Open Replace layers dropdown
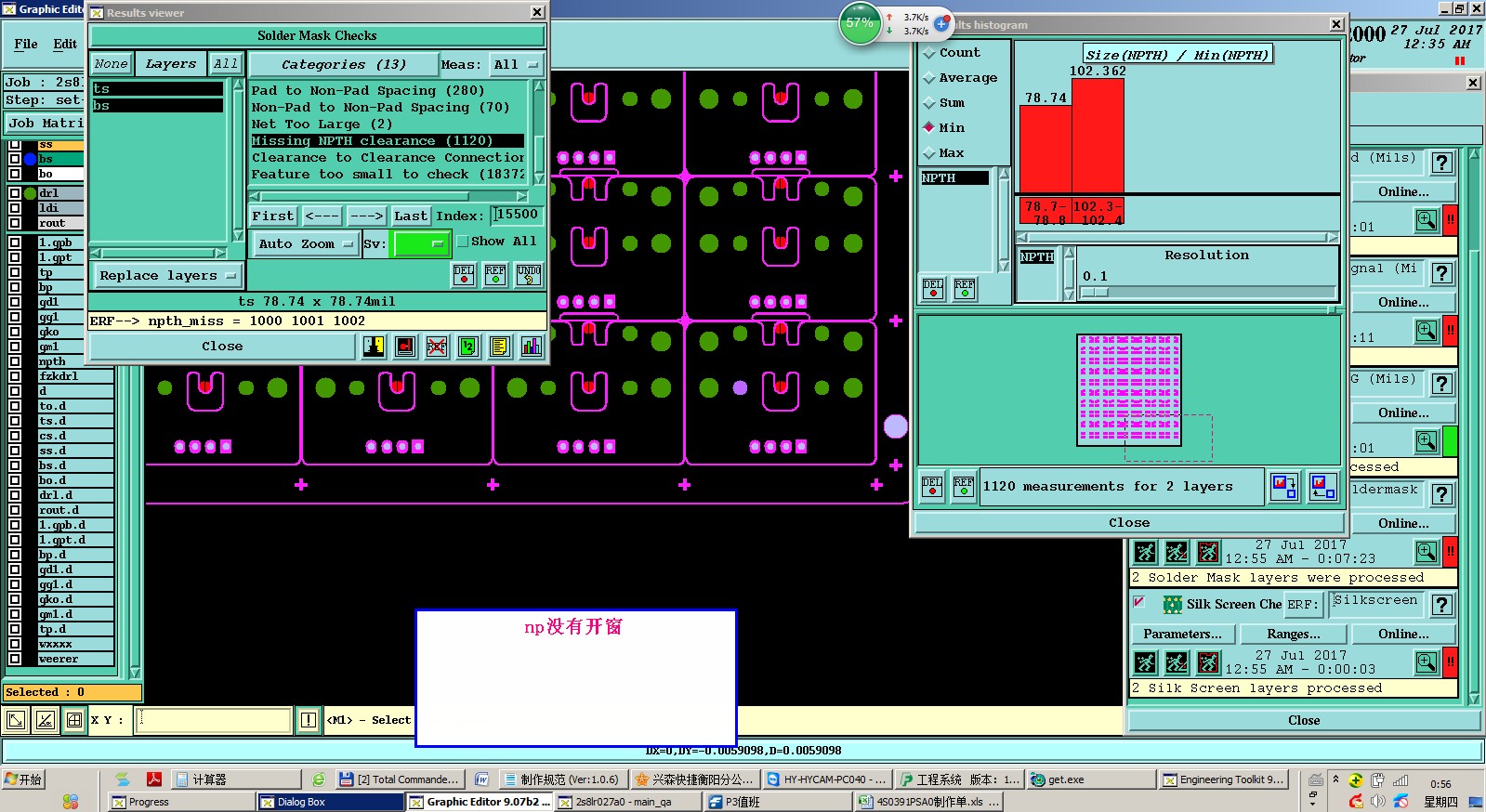Screen dimensions: 1486x812 click(167, 276)
